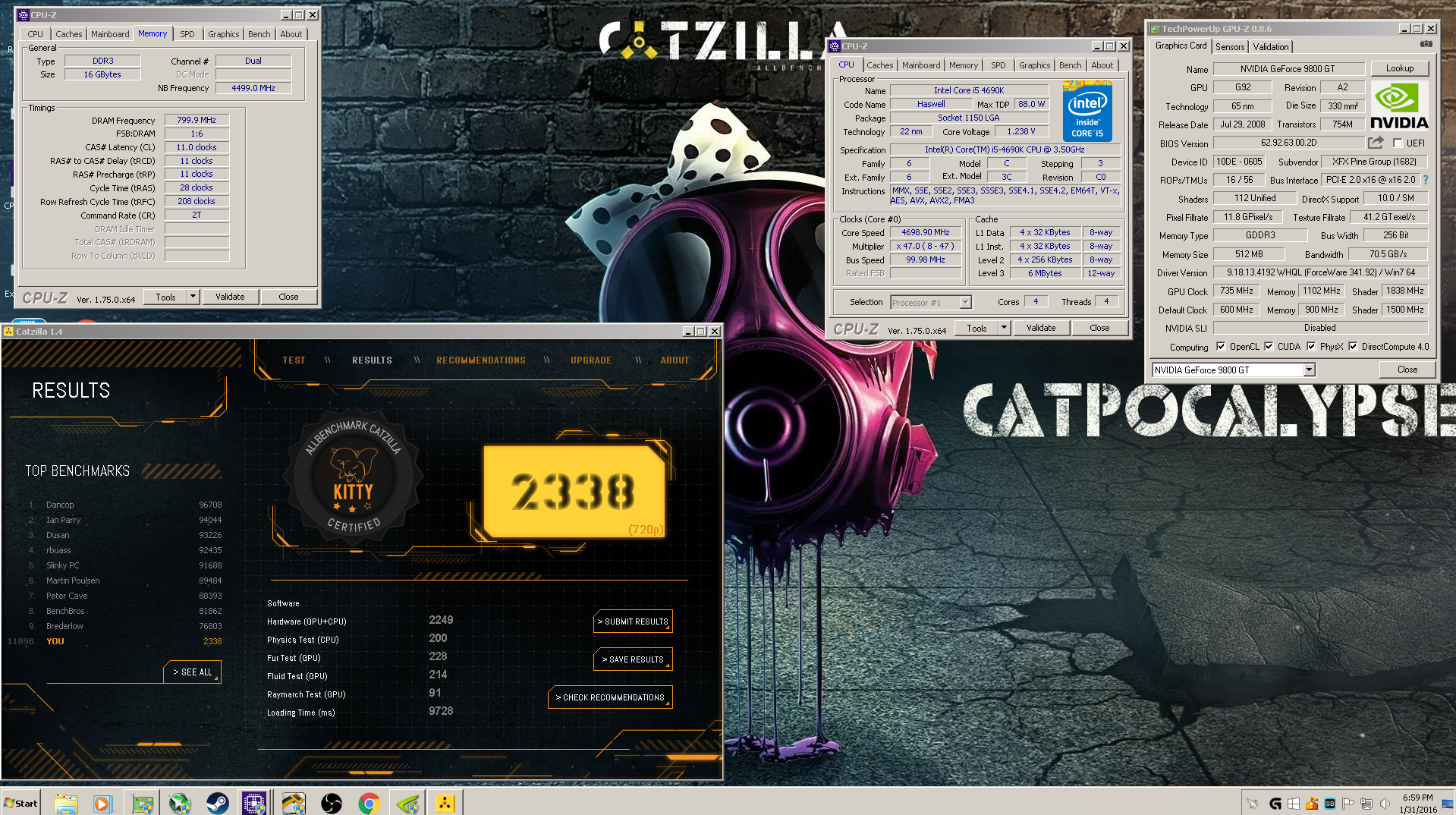Open Windows Explorer from the taskbar

tap(66, 803)
